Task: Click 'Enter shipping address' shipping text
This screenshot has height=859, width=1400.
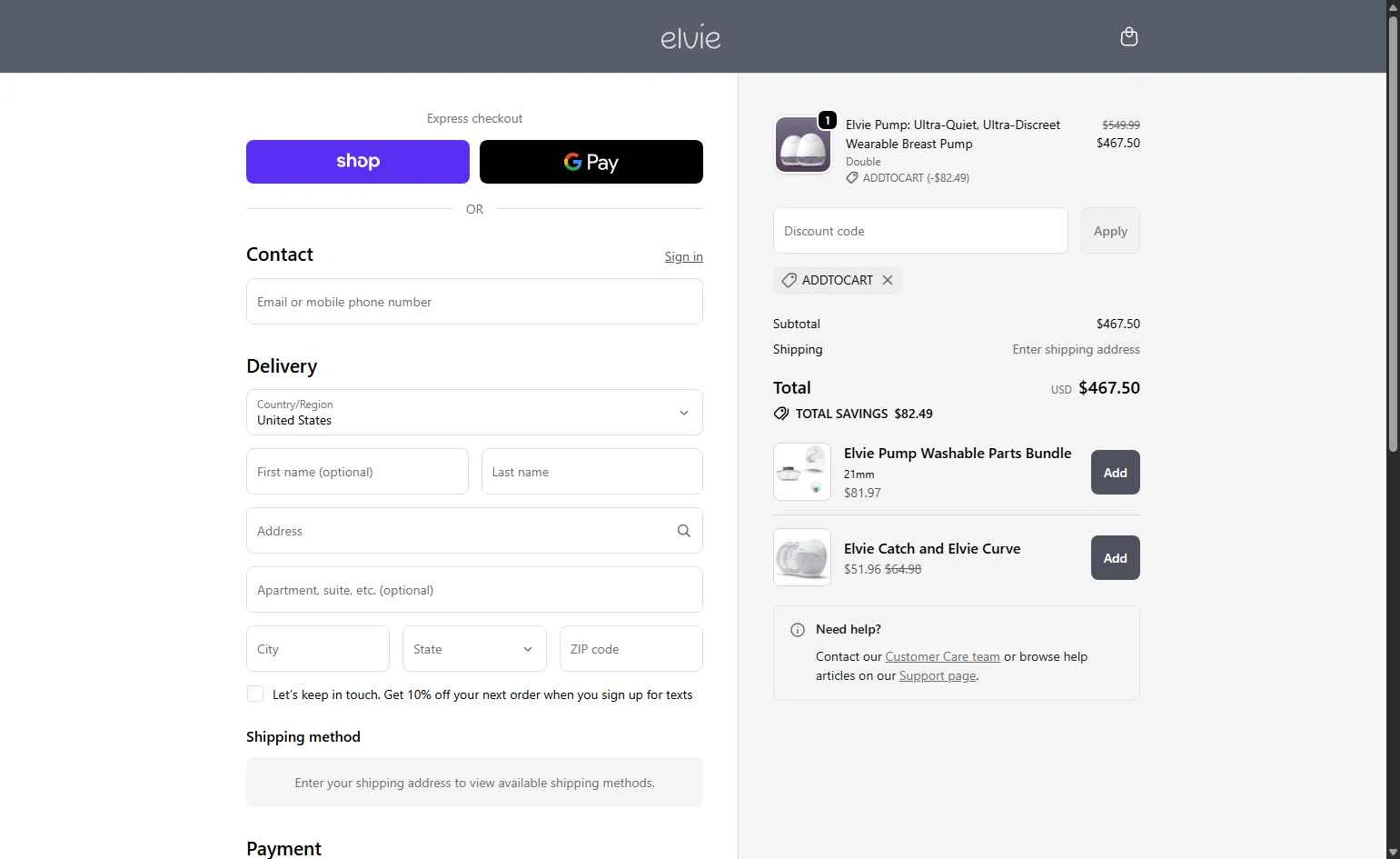Action: pos(1076,349)
